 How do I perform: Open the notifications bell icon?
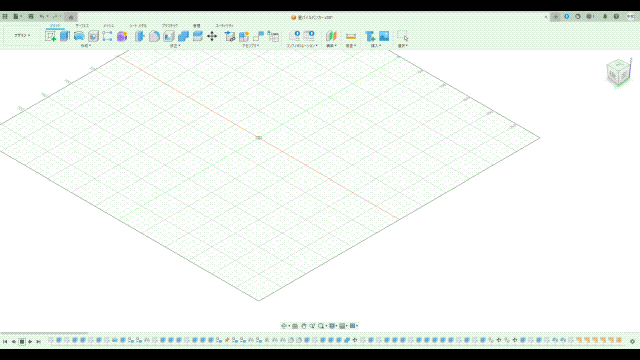[605, 17]
